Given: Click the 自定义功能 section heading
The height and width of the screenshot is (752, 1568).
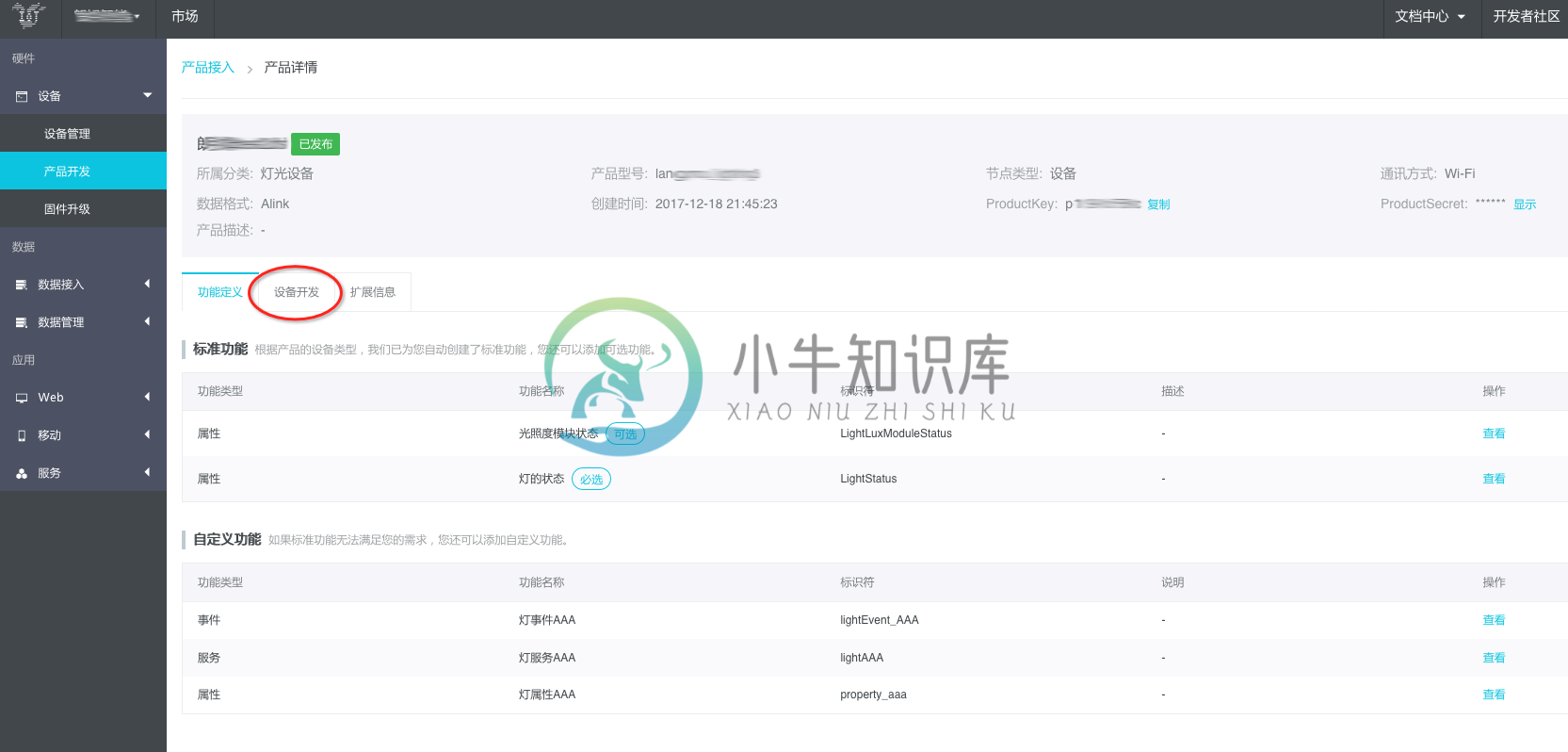Looking at the screenshot, I should [227, 539].
